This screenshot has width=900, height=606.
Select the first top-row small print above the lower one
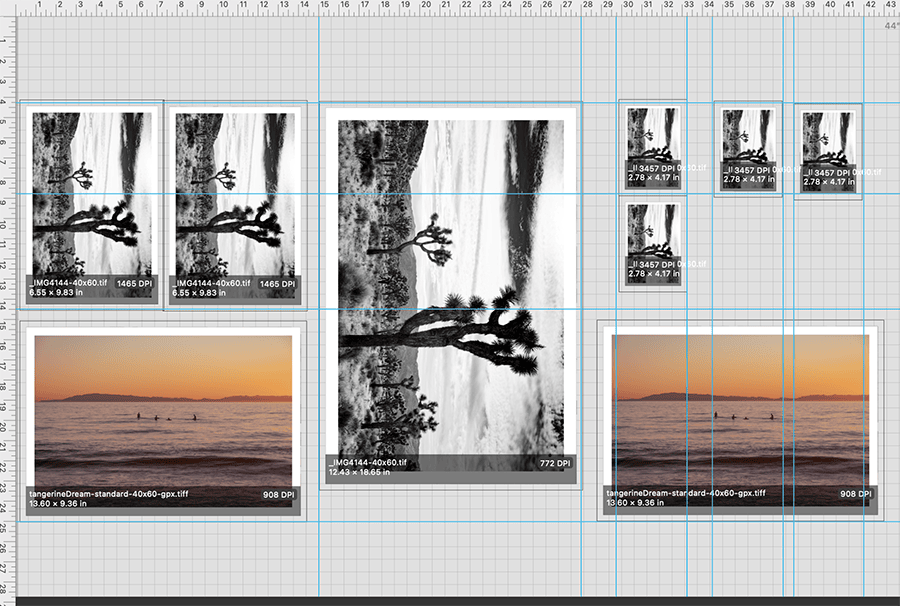pyautogui.click(x=653, y=147)
